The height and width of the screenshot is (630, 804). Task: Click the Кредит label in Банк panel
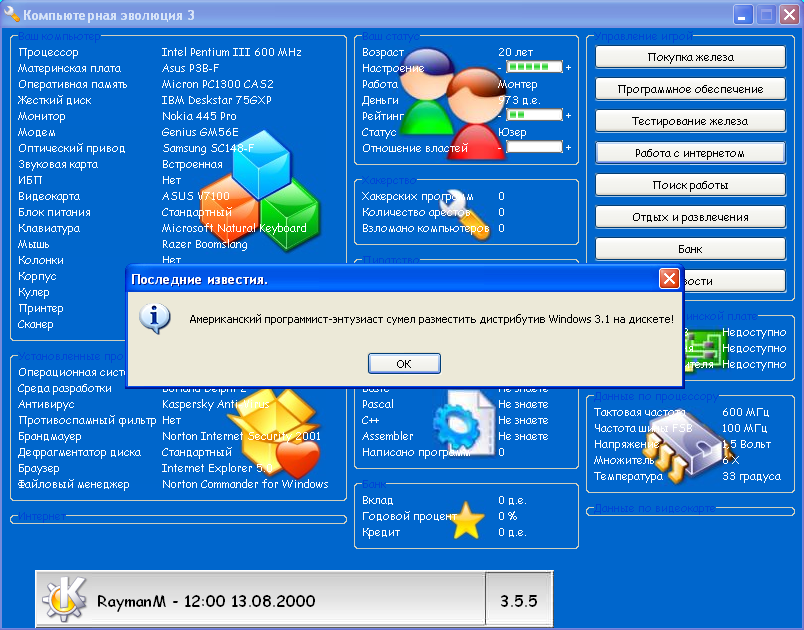pyautogui.click(x=380, y=532)
